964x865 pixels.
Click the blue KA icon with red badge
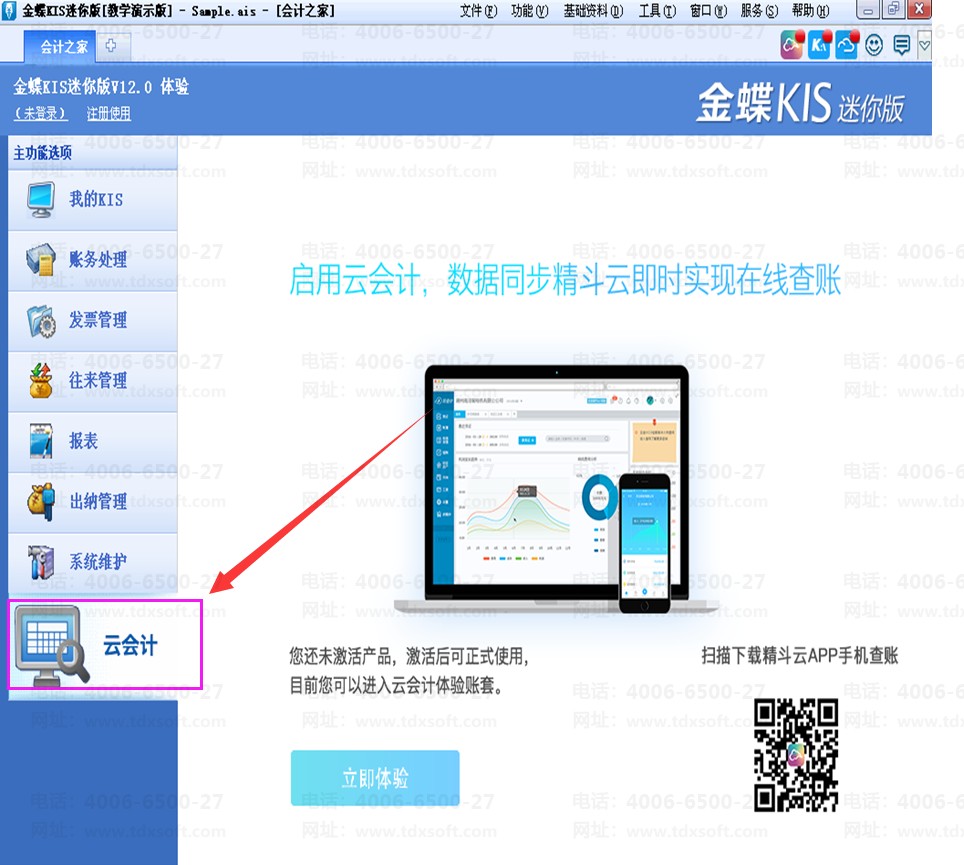820,45
